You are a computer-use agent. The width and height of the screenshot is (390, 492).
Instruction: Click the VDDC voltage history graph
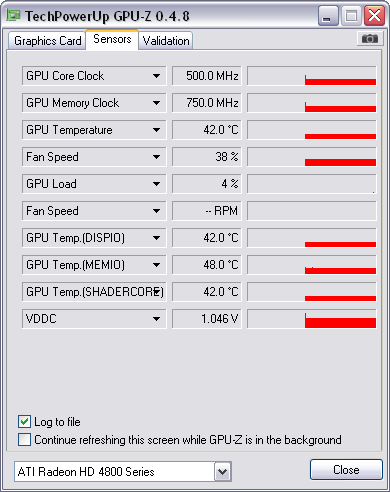tap(312, 319)
